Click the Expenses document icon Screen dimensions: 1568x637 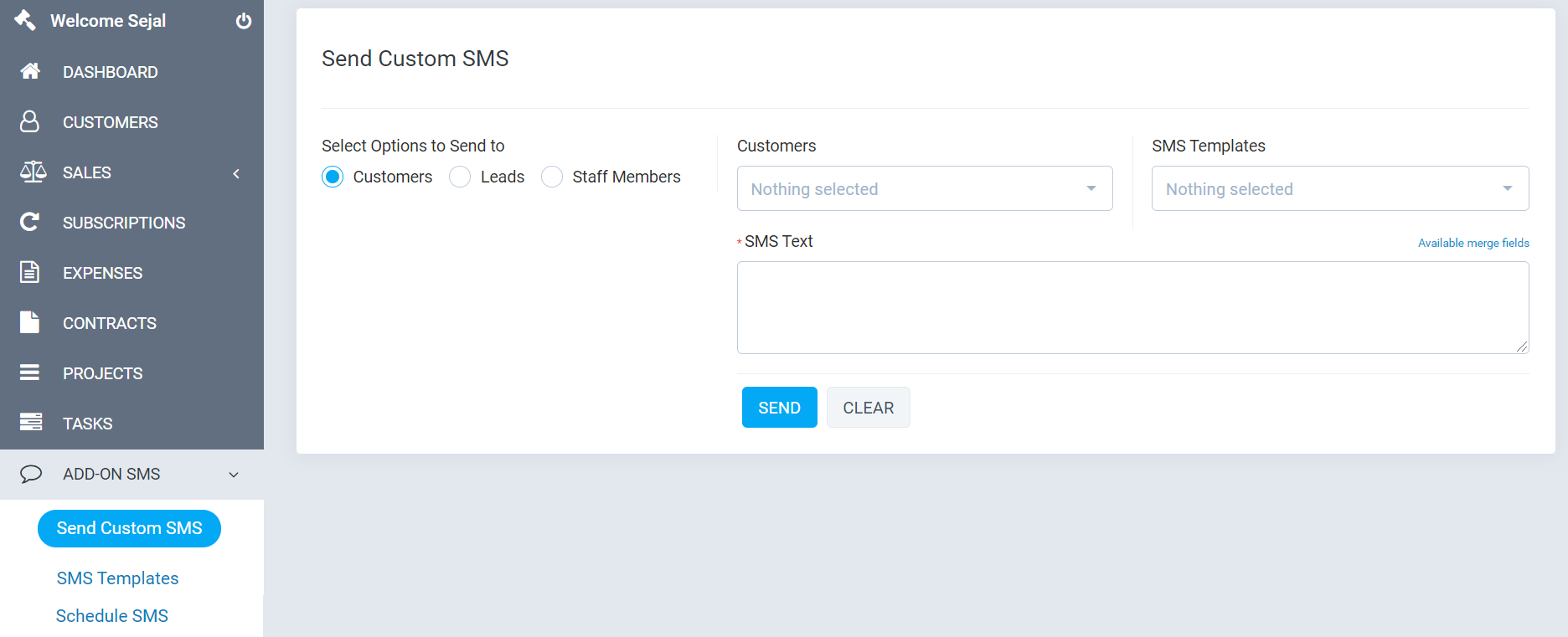(30, 272)
